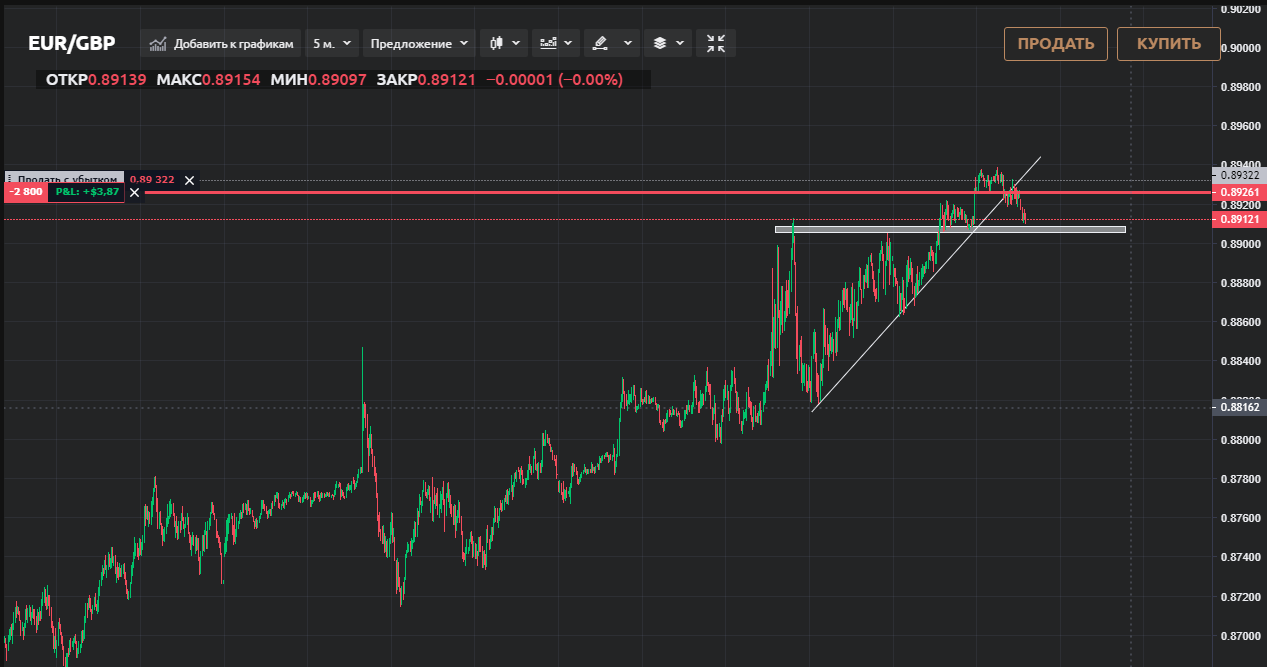This screenshot has width=1267, height=667.
Task: Click the МАКС 0.89154 high value
Action: (209, 80)
